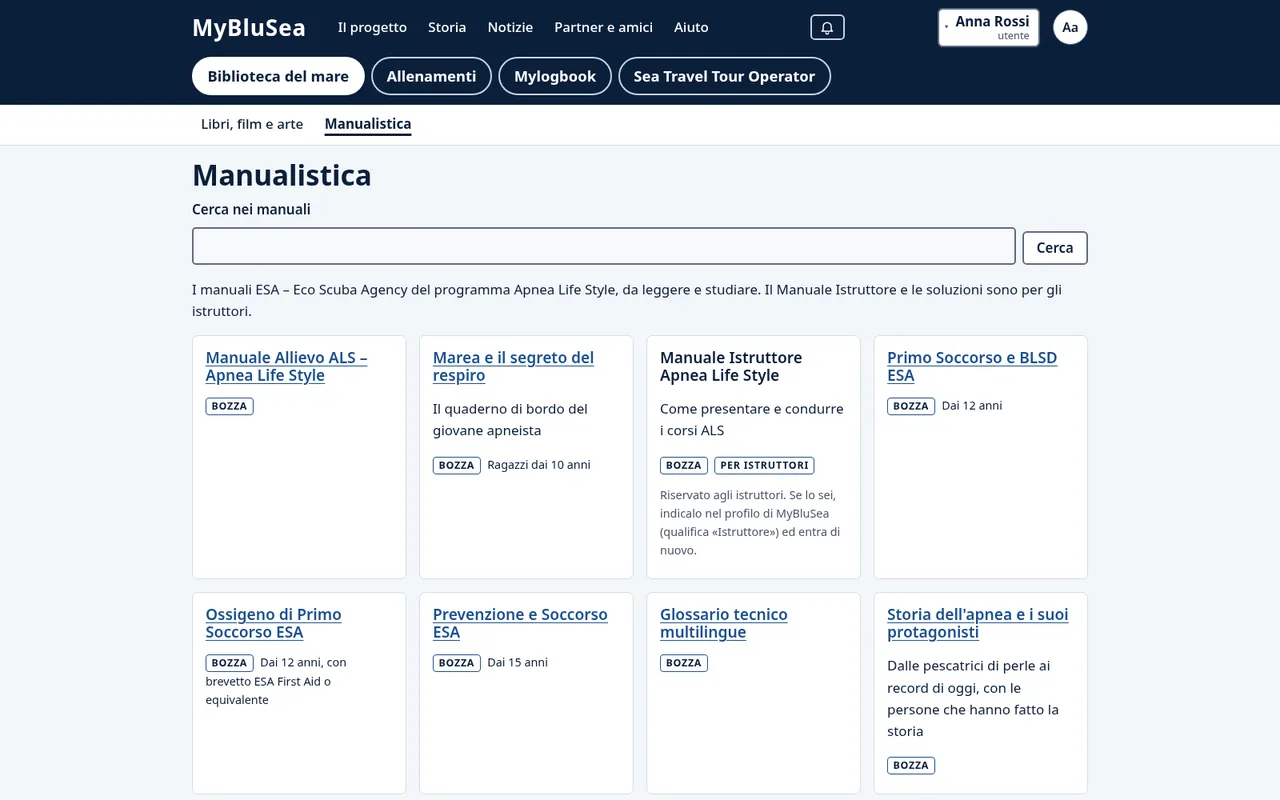This screenshot has height=800, width=1280.
Task: Open Marea e il segreto del respiro
Action: (x=513, y=366)
